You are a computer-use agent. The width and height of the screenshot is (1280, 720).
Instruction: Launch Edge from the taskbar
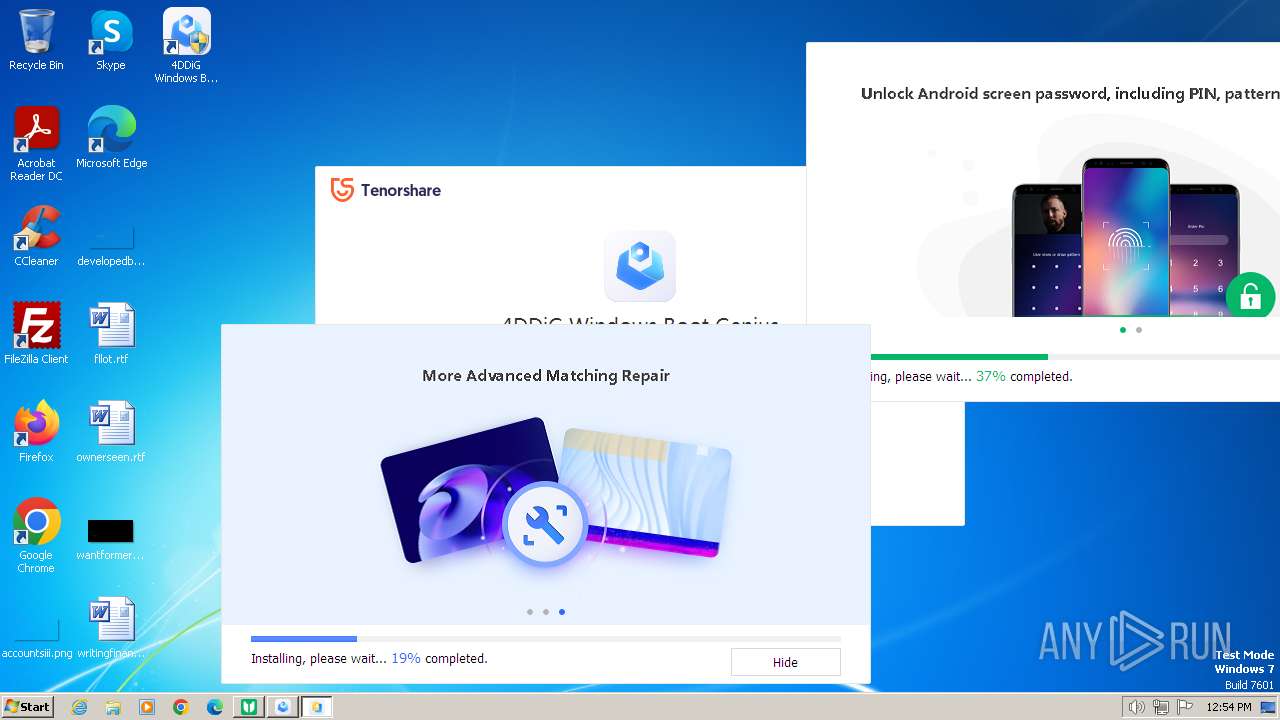215,707
